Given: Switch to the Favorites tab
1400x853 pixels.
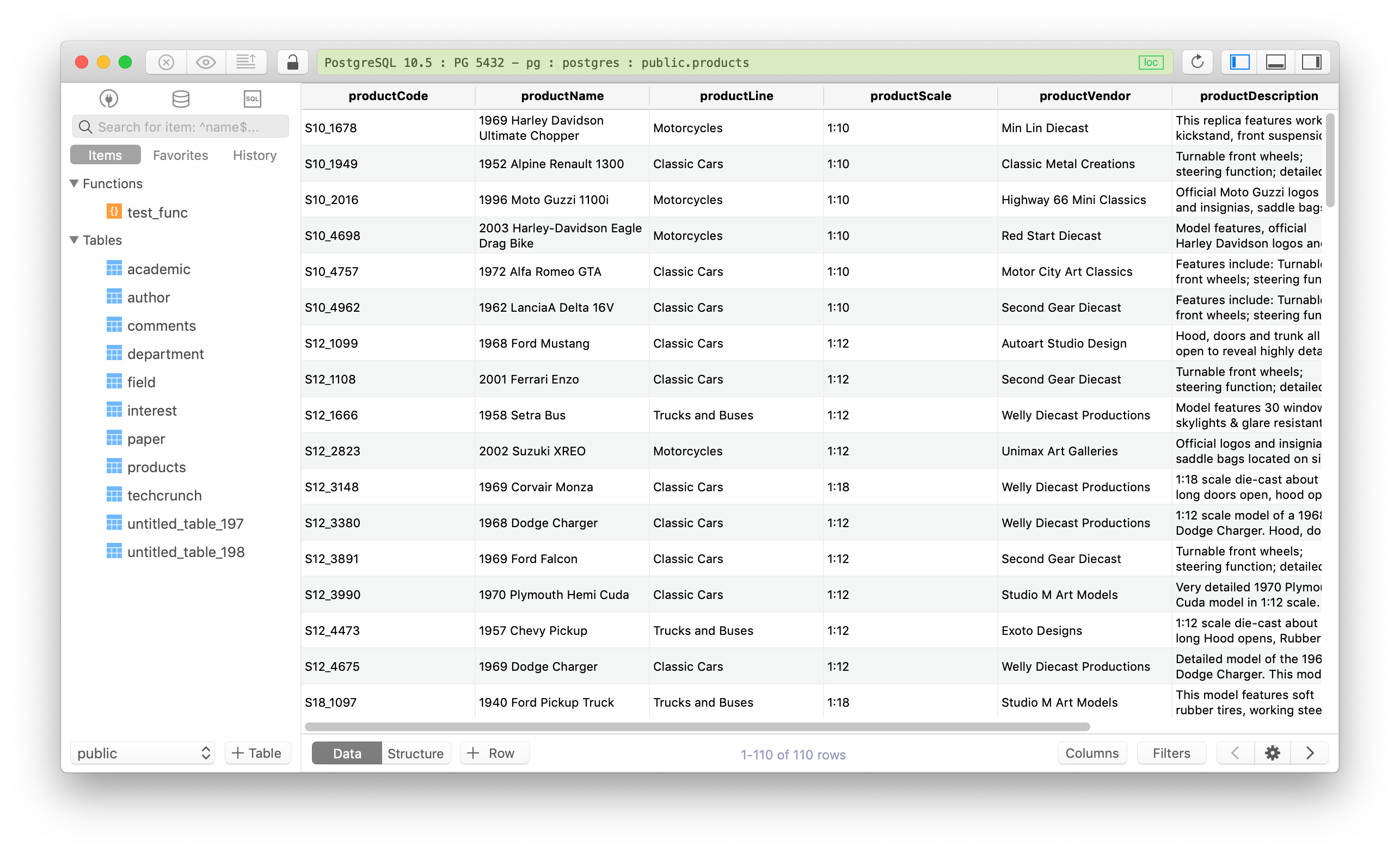Looking at the screenshot, I should pyautogui.click(x=181, y=155).
